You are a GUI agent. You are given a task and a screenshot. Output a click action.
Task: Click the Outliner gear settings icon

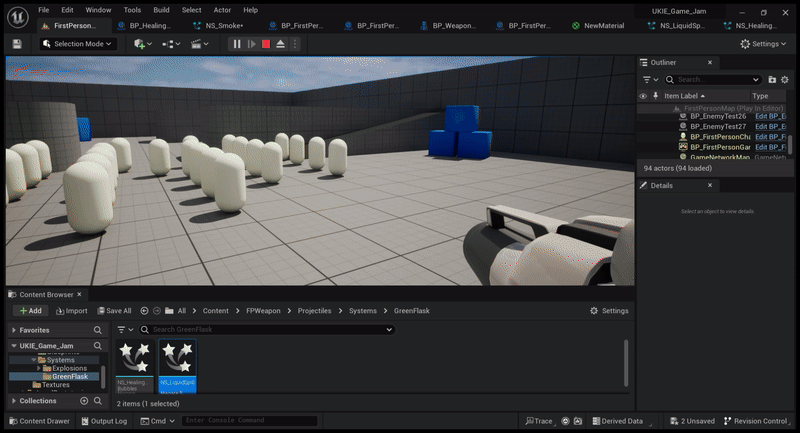pos(784,79)
